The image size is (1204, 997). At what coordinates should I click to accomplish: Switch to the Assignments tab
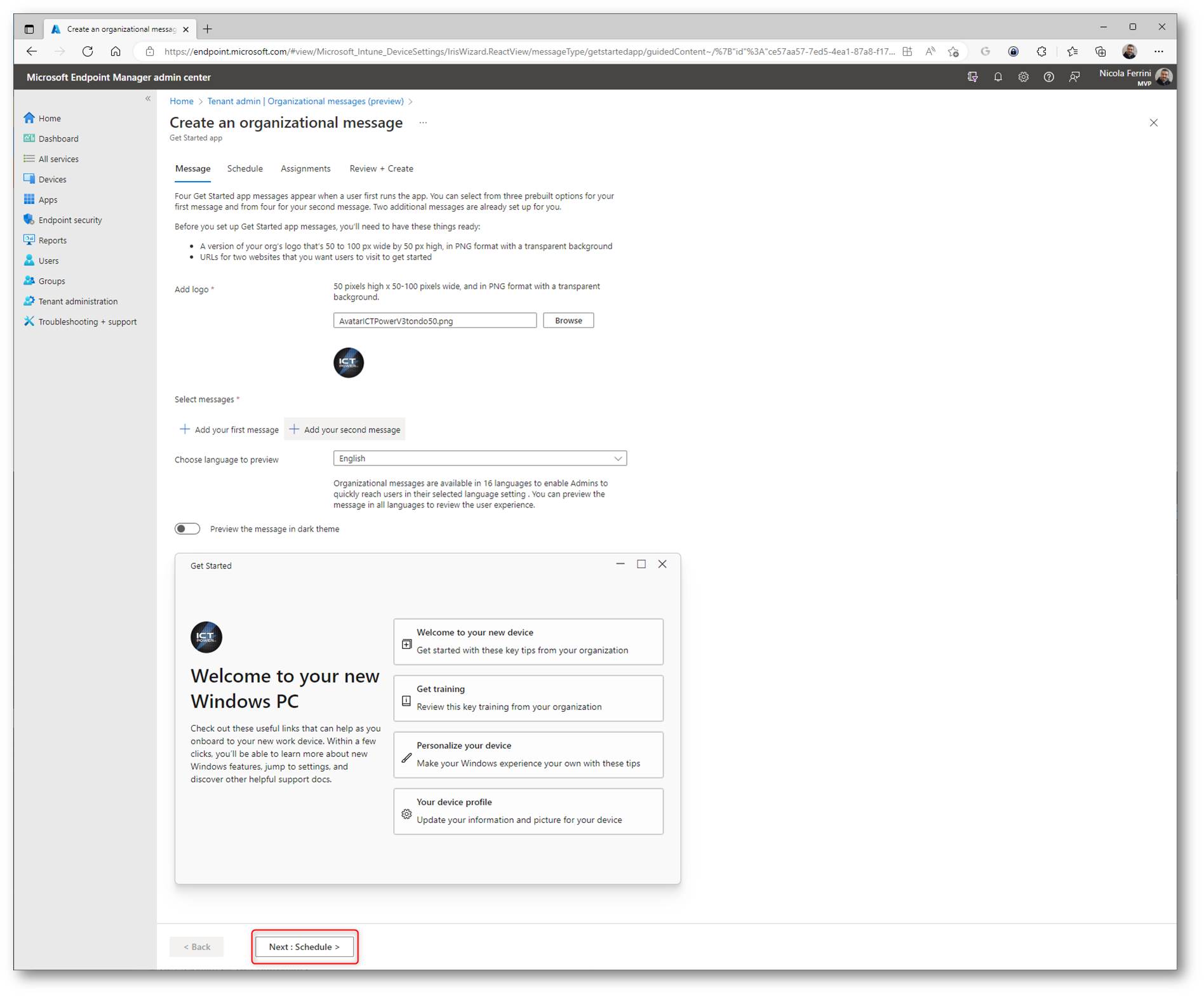305,168
